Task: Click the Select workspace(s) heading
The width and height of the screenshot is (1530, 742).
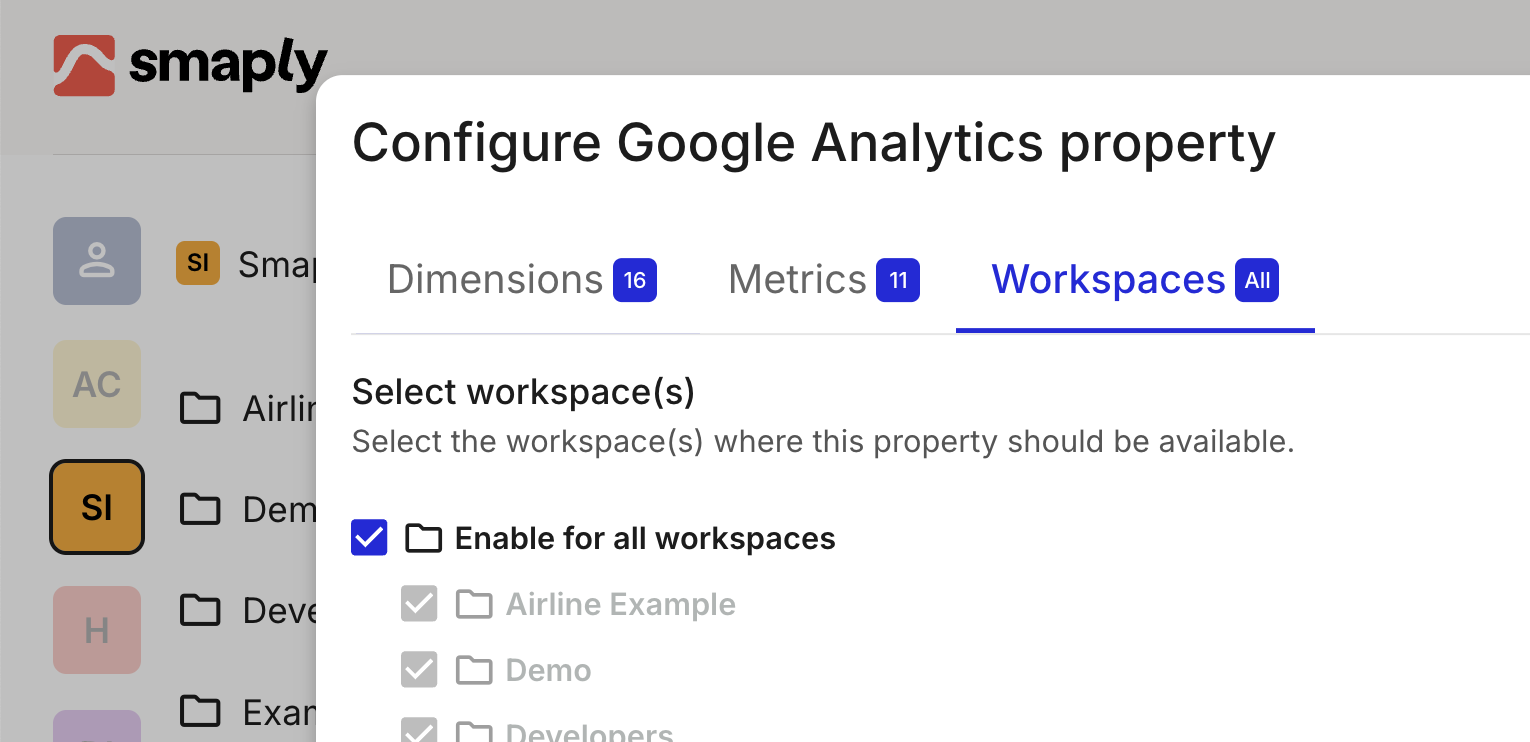Action: pyautogui.click(x=523, y=392)
